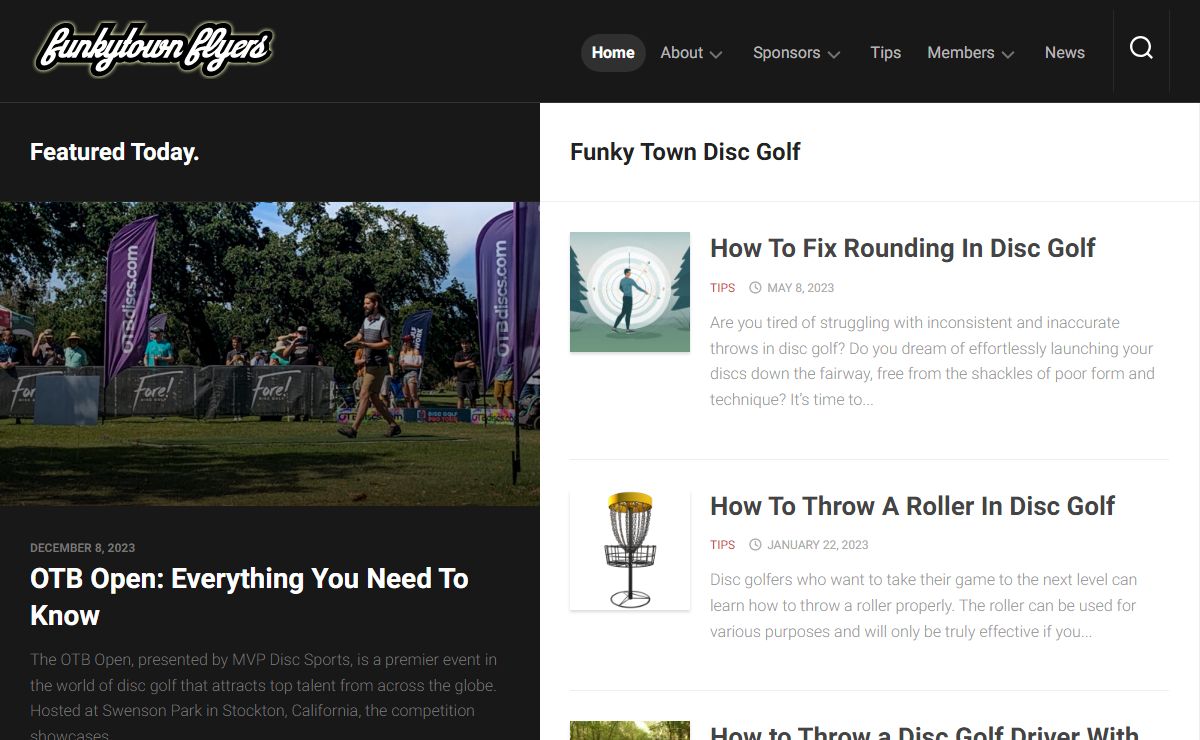
Task: Expand the About menu chevron
Action: [x=716, y=54]
